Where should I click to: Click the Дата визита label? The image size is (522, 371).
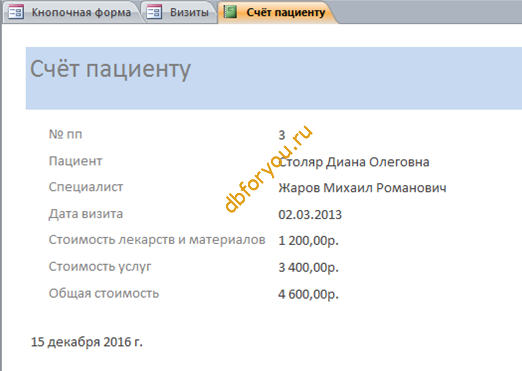tap(86, 214)
